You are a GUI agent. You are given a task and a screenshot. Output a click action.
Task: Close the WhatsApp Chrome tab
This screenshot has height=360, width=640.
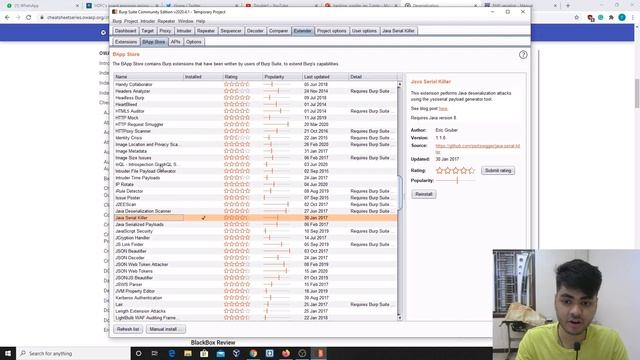[78, 6]
